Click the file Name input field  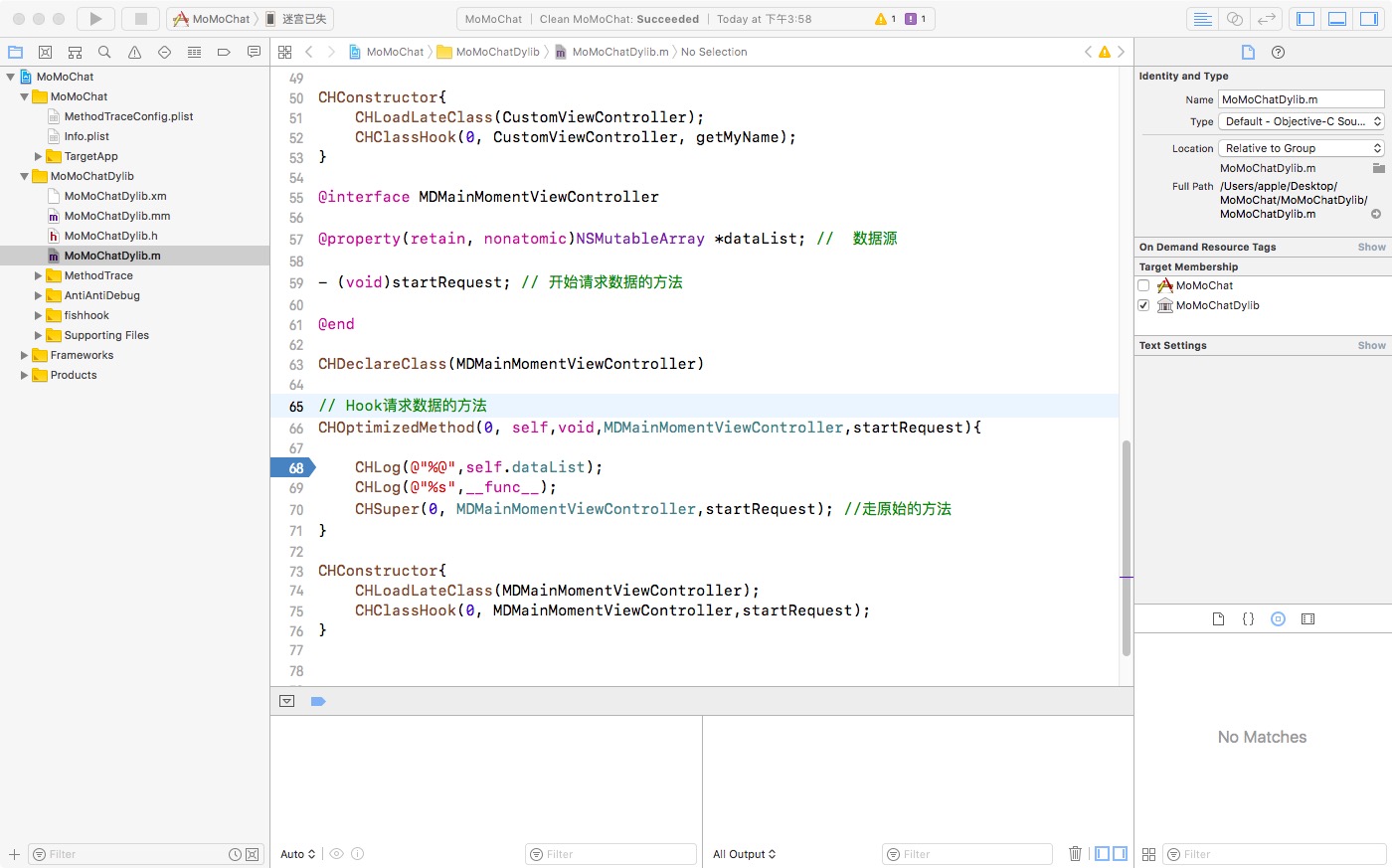point(1302,99)
